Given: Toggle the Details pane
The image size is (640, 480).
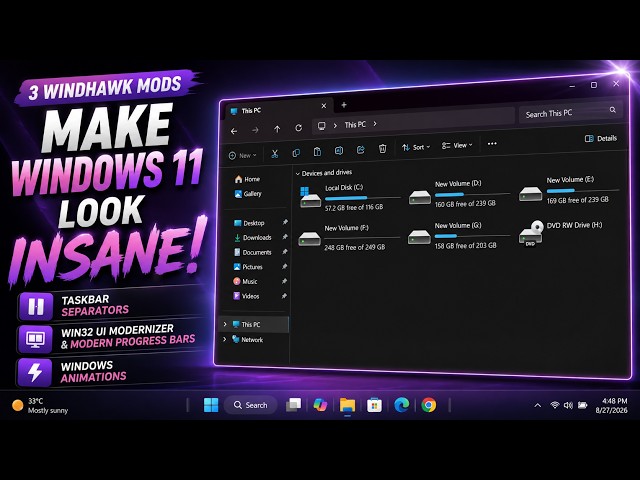Looking at the screenshot, I should tap(601, 138).
